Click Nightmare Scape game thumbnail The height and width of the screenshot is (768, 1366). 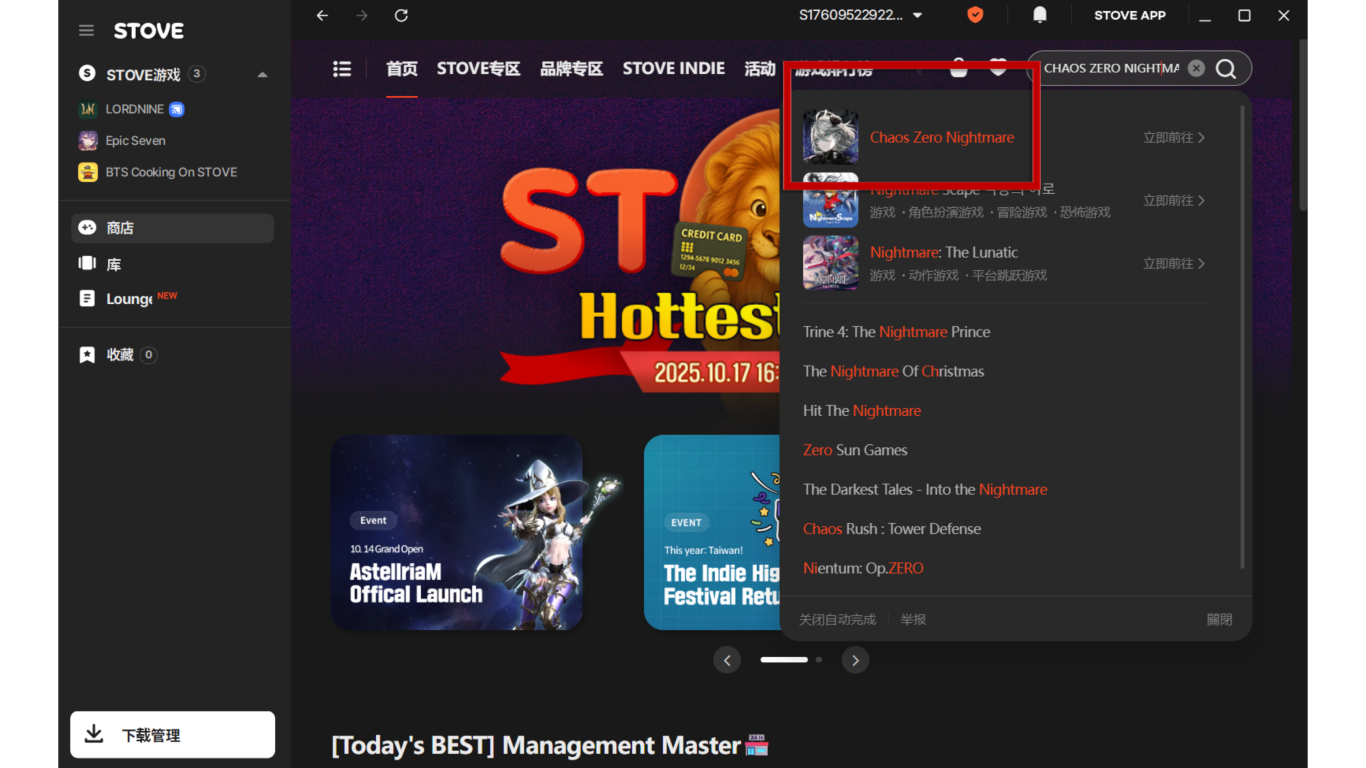click(x=831, y=200)
